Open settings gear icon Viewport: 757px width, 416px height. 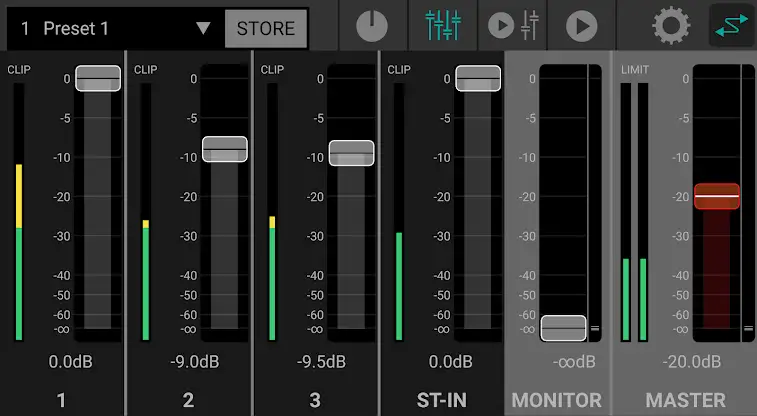[671, 26]
